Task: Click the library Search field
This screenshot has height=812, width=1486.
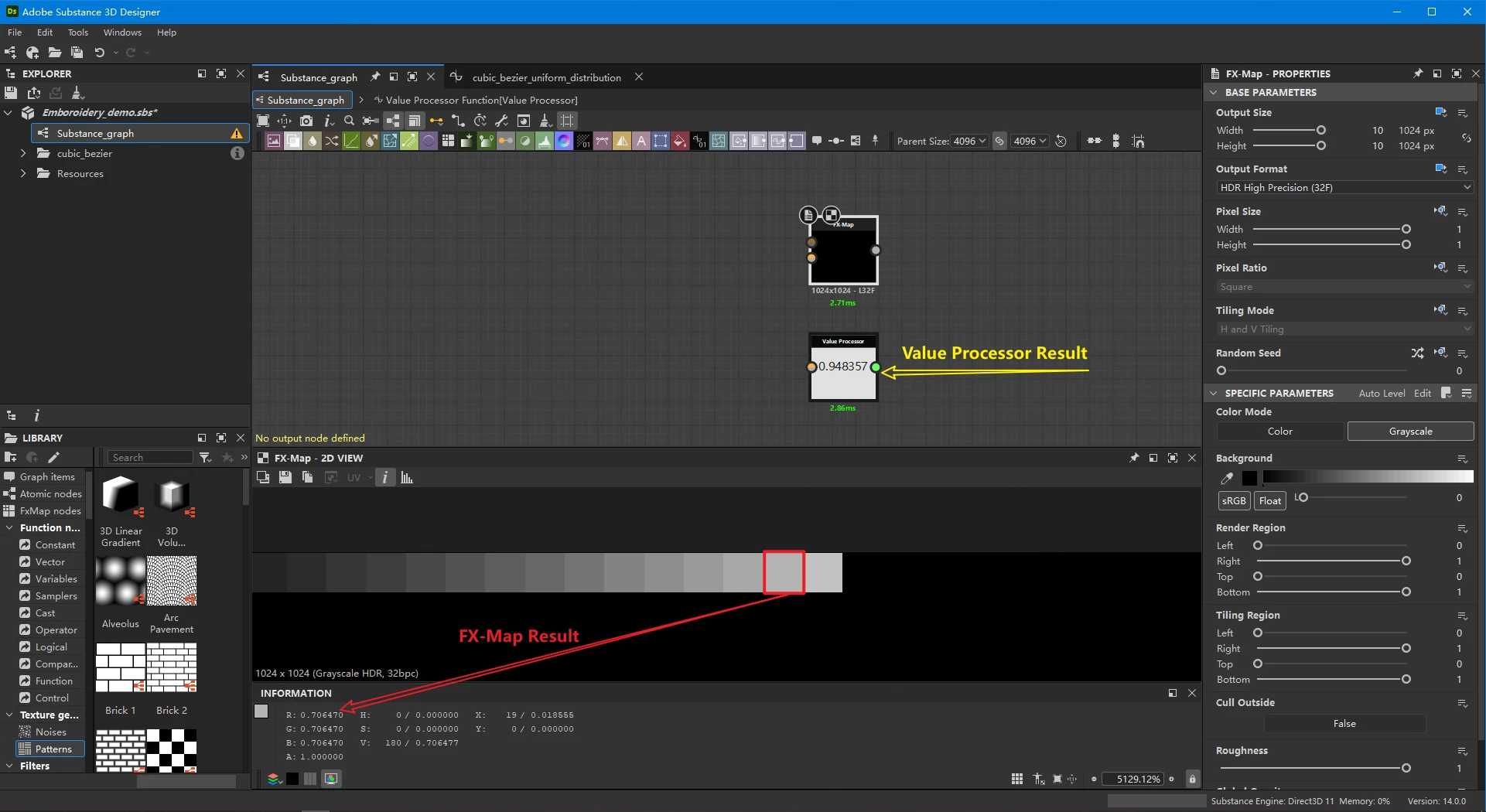Action: [150, 458]
